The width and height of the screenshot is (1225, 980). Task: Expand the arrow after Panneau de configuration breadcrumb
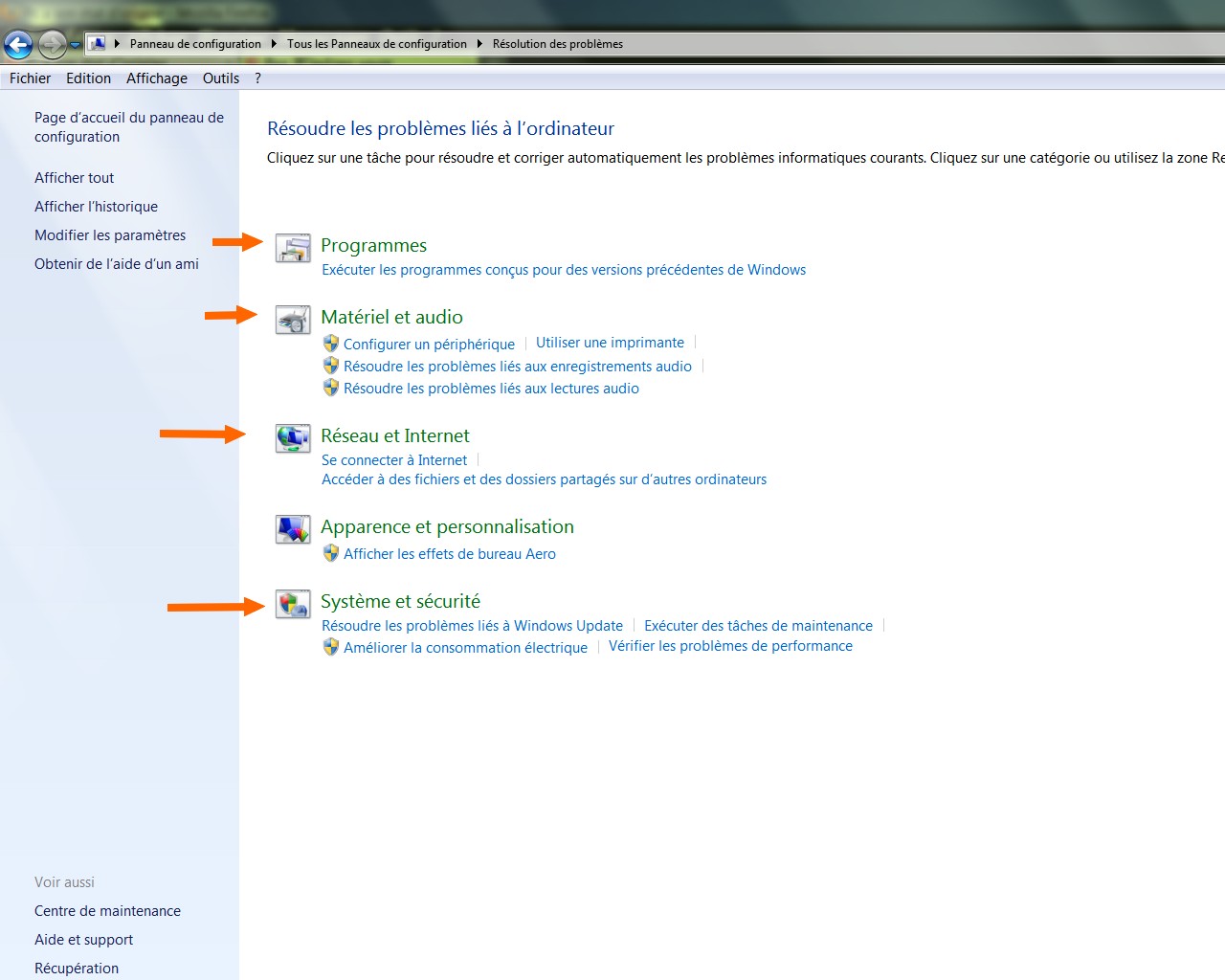point(274,44)
